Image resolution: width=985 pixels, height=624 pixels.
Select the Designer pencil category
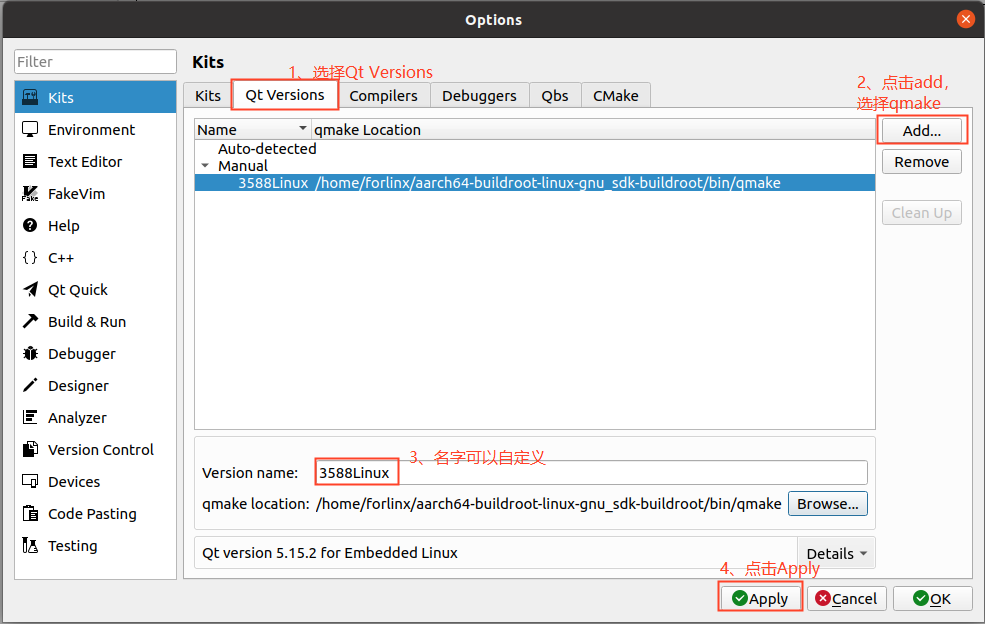30,386
